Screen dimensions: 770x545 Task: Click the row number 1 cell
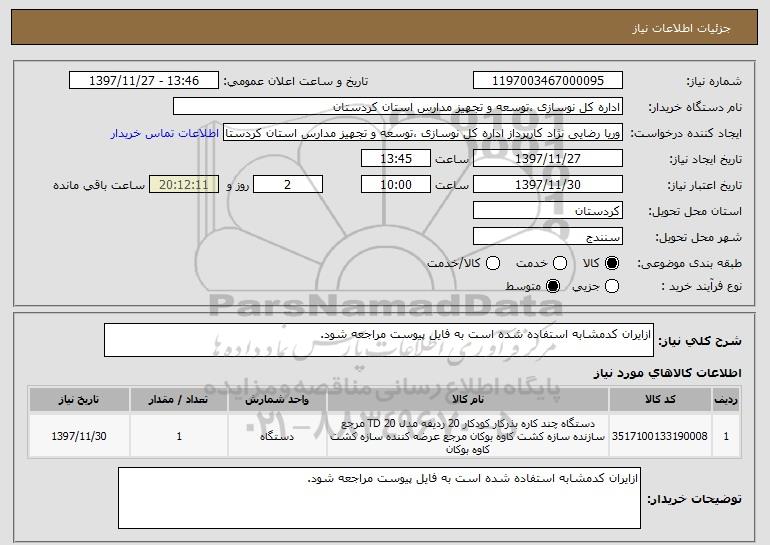pyautogui.click(x=726, y=436)
